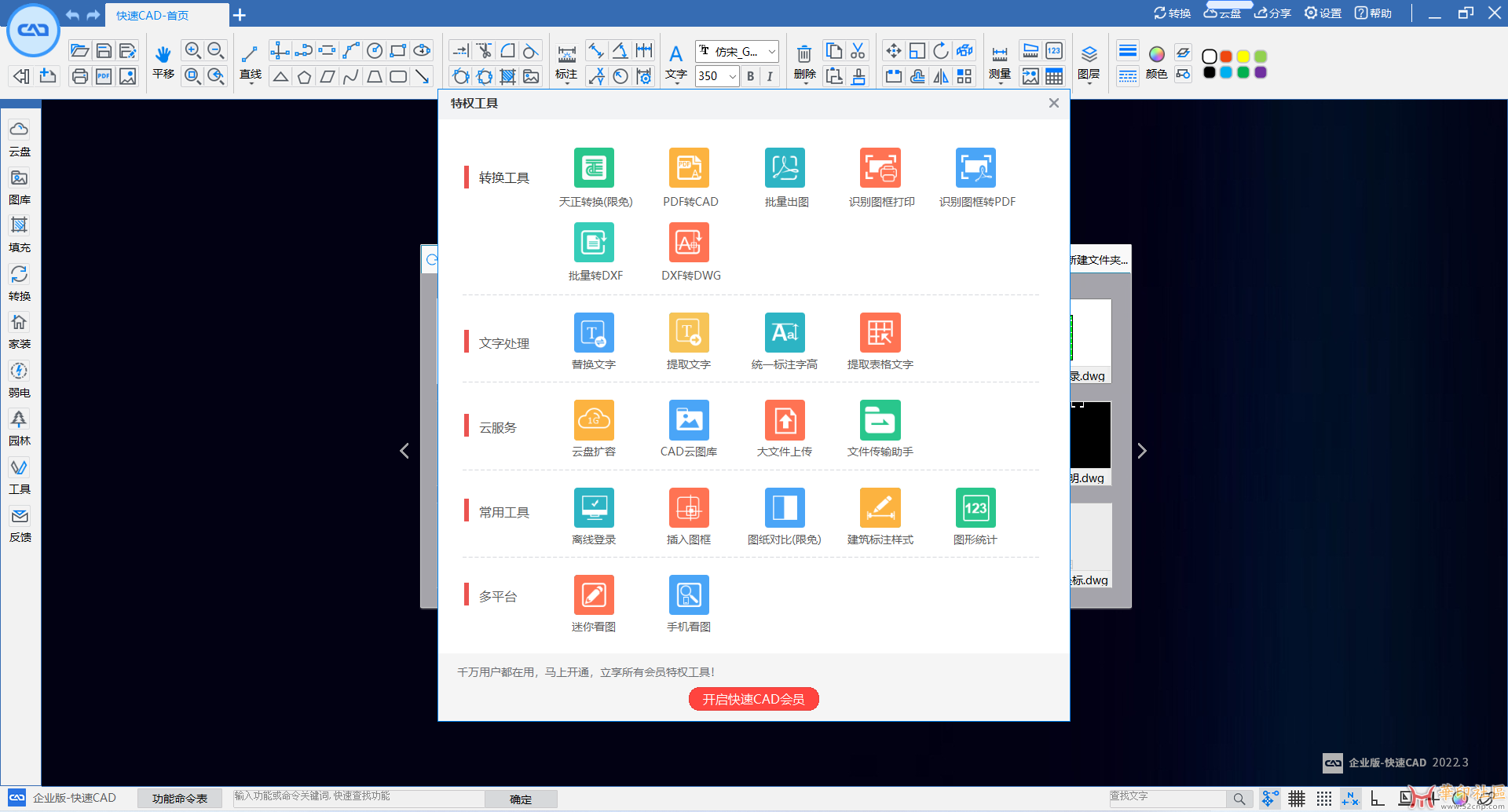Click the 确定 confirm button
Image resolution: width=1508 pixels, height=812 pixels.
tap(521, 799)
